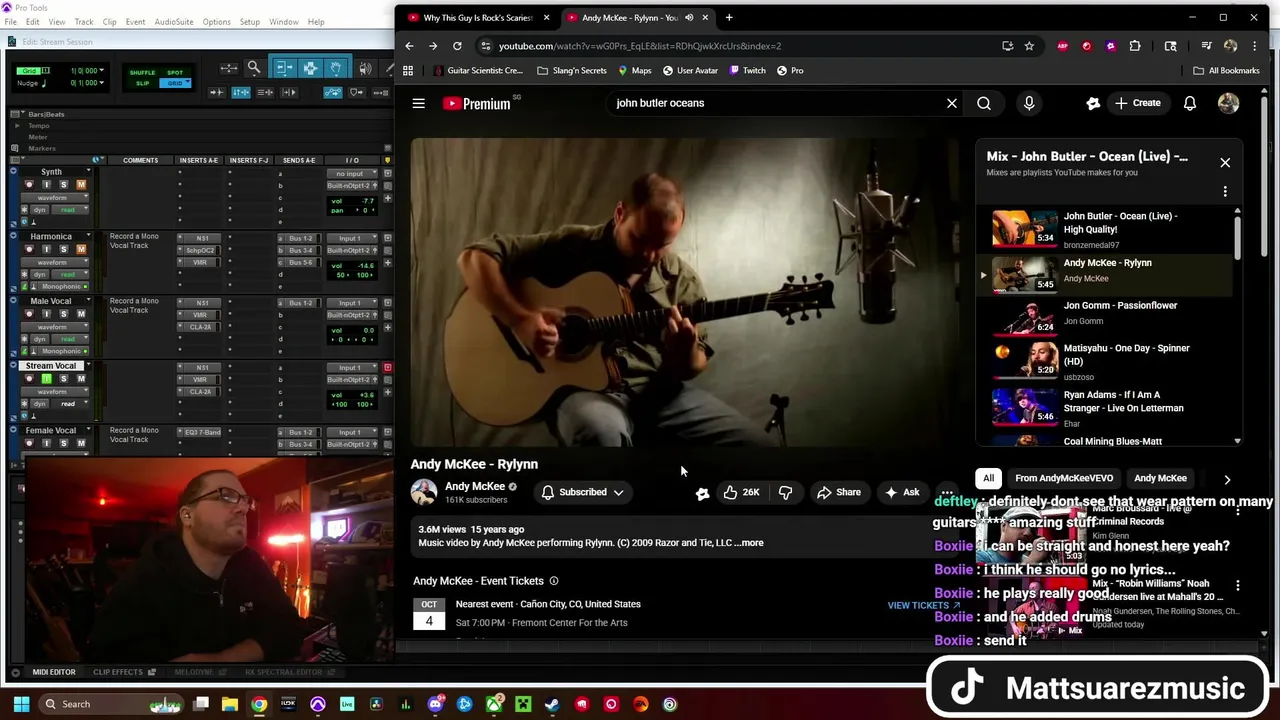Go back in Chrome browser
Screen dimensions: 1280x720
tap(409, 46)
